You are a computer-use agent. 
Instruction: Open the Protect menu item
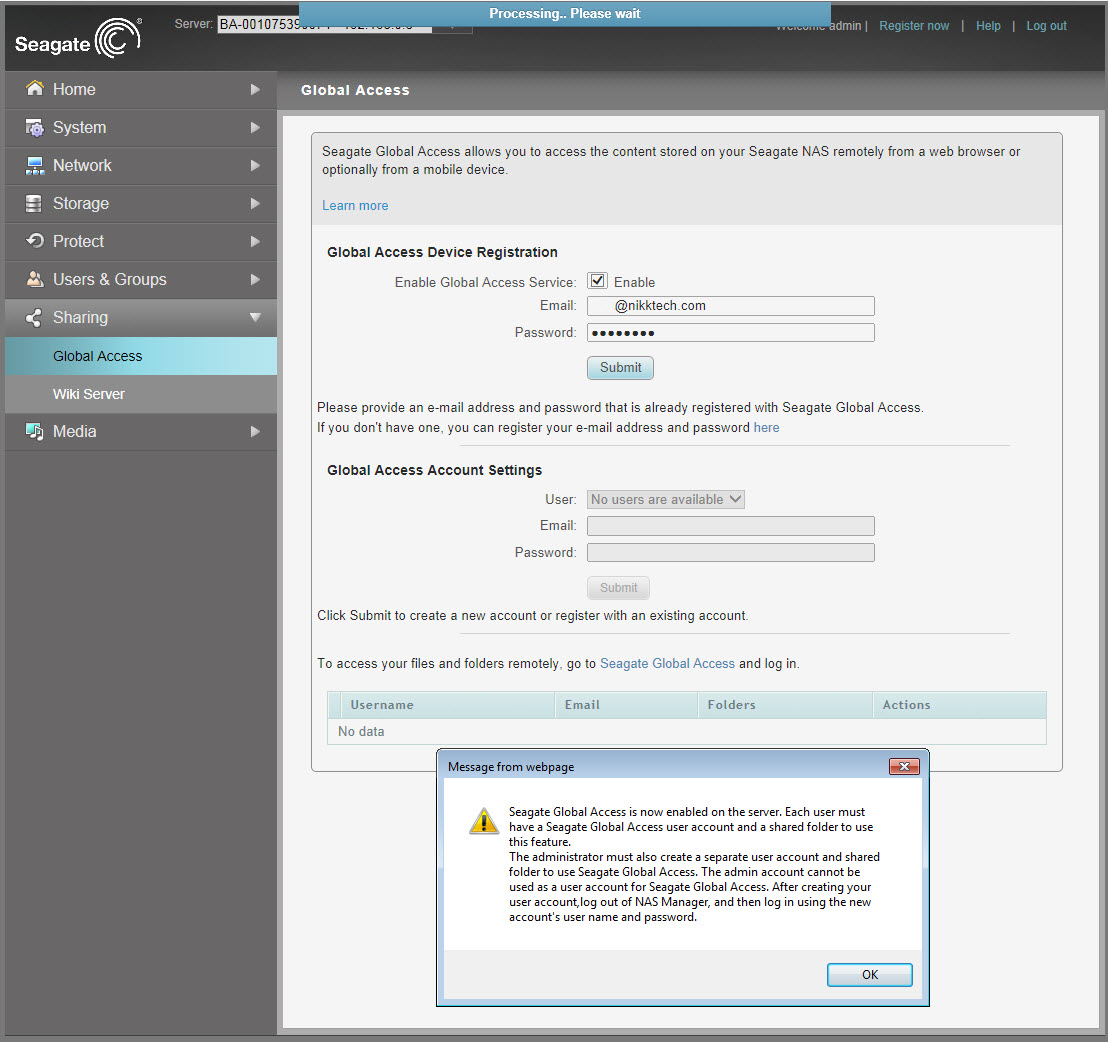tap(141, 242)
